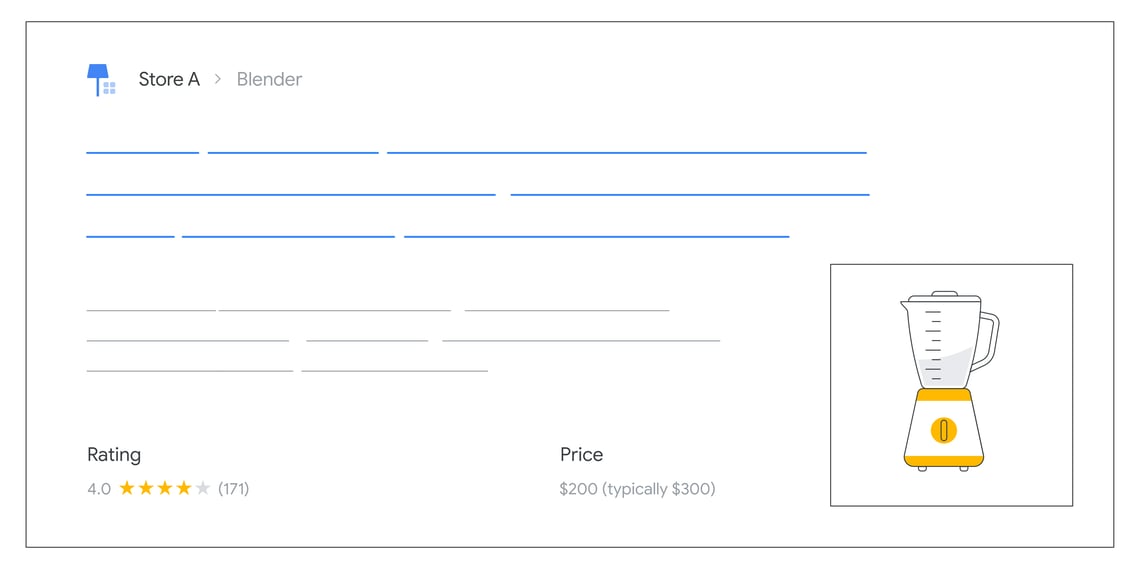Click the blender jar handle
1140x569 pixels.
click(x=988, y=340)
